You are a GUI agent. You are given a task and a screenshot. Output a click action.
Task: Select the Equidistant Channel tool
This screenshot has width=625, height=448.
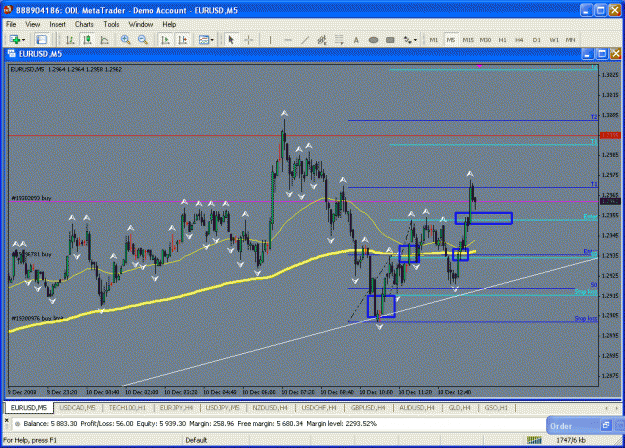pyautogui.click(x=322, y=39)
